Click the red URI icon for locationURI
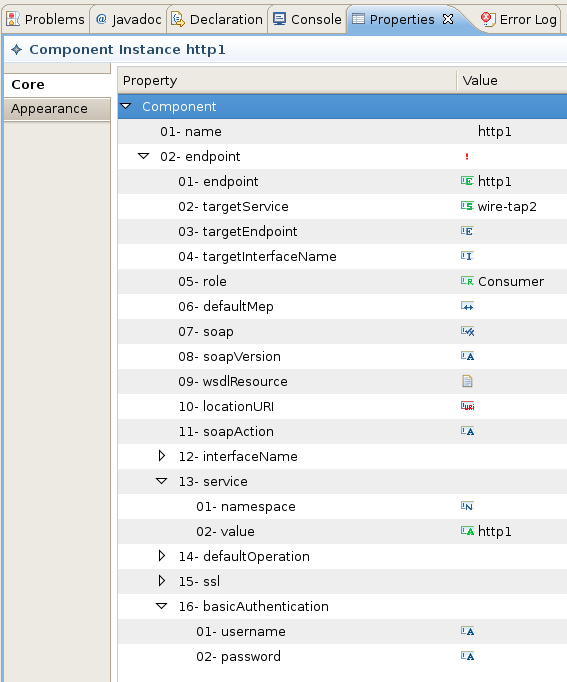 (467, 406)
